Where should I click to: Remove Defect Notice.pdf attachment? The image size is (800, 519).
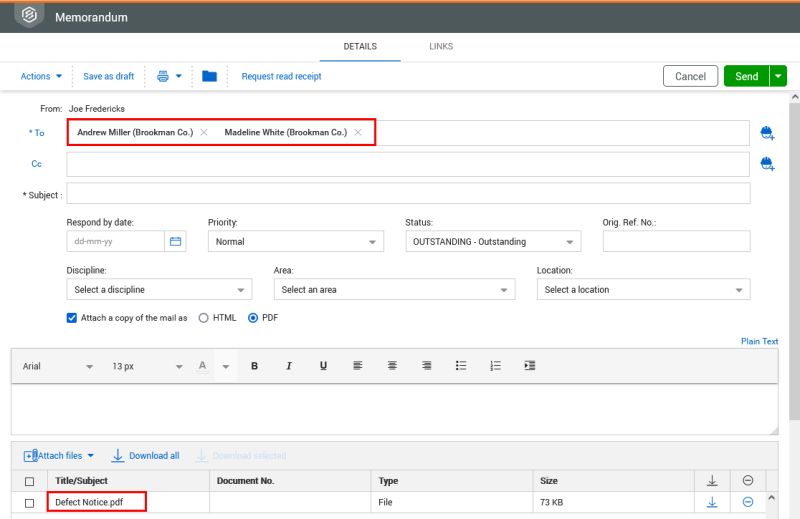click(x=747, y=502)
